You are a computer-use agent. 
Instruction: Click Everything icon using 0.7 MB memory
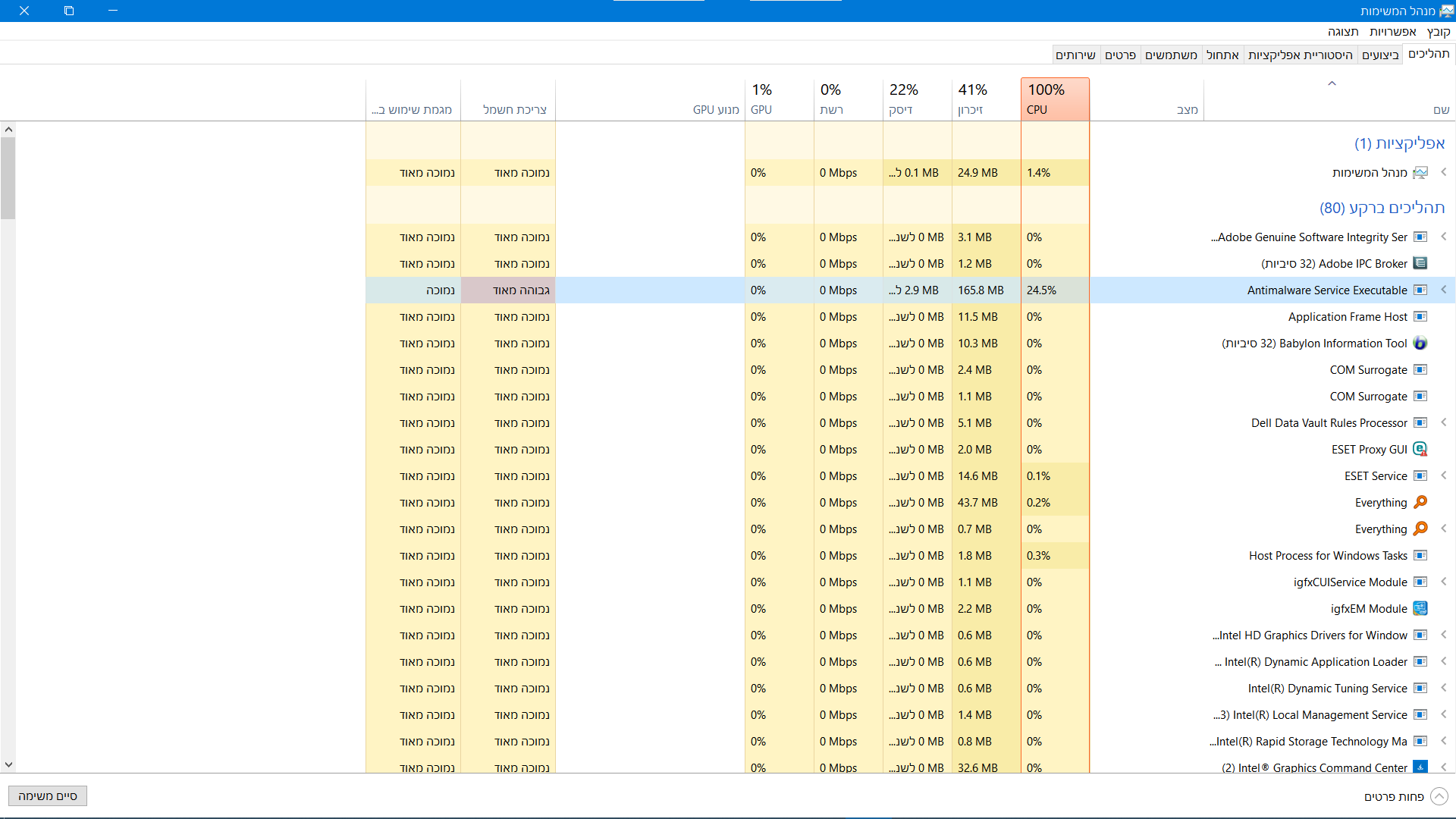(x=1420, y=529)
